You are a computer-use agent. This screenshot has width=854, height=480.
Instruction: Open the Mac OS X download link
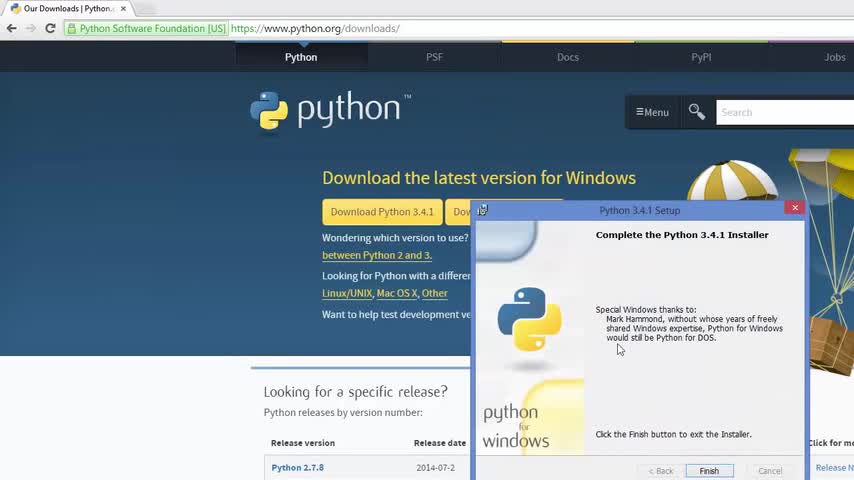[397, 293]
